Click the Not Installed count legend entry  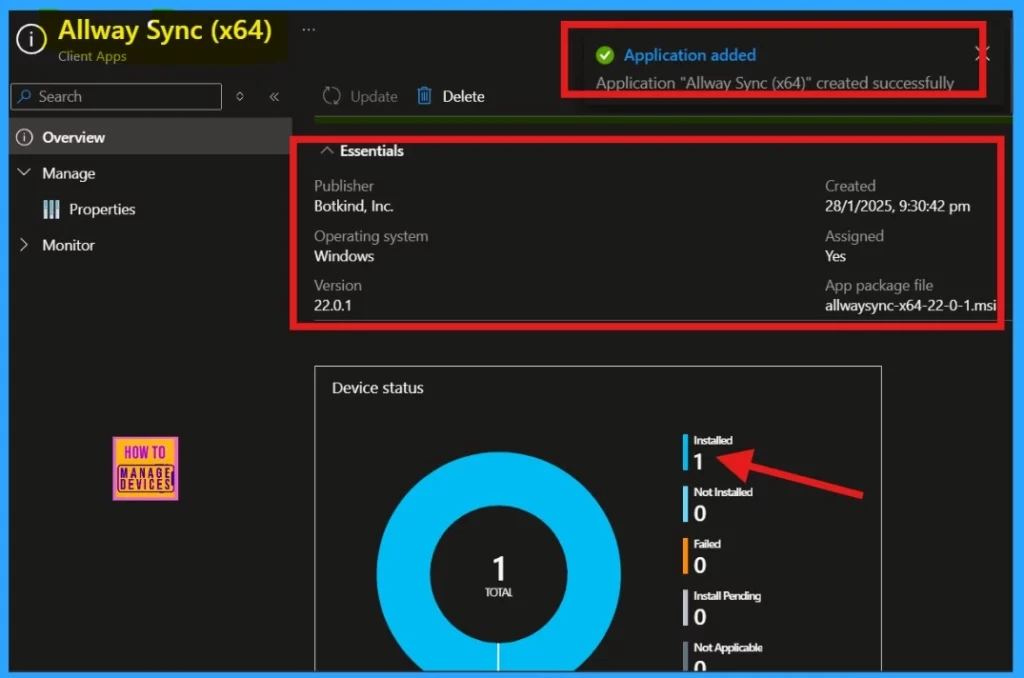click(718, 504)
